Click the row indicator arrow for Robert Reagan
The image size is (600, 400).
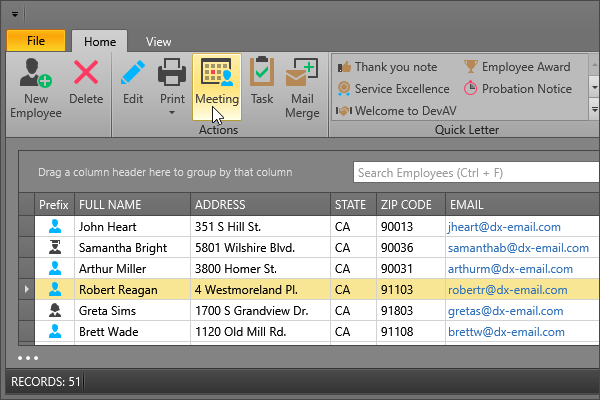pyautogui.click(x=26, y=289)
